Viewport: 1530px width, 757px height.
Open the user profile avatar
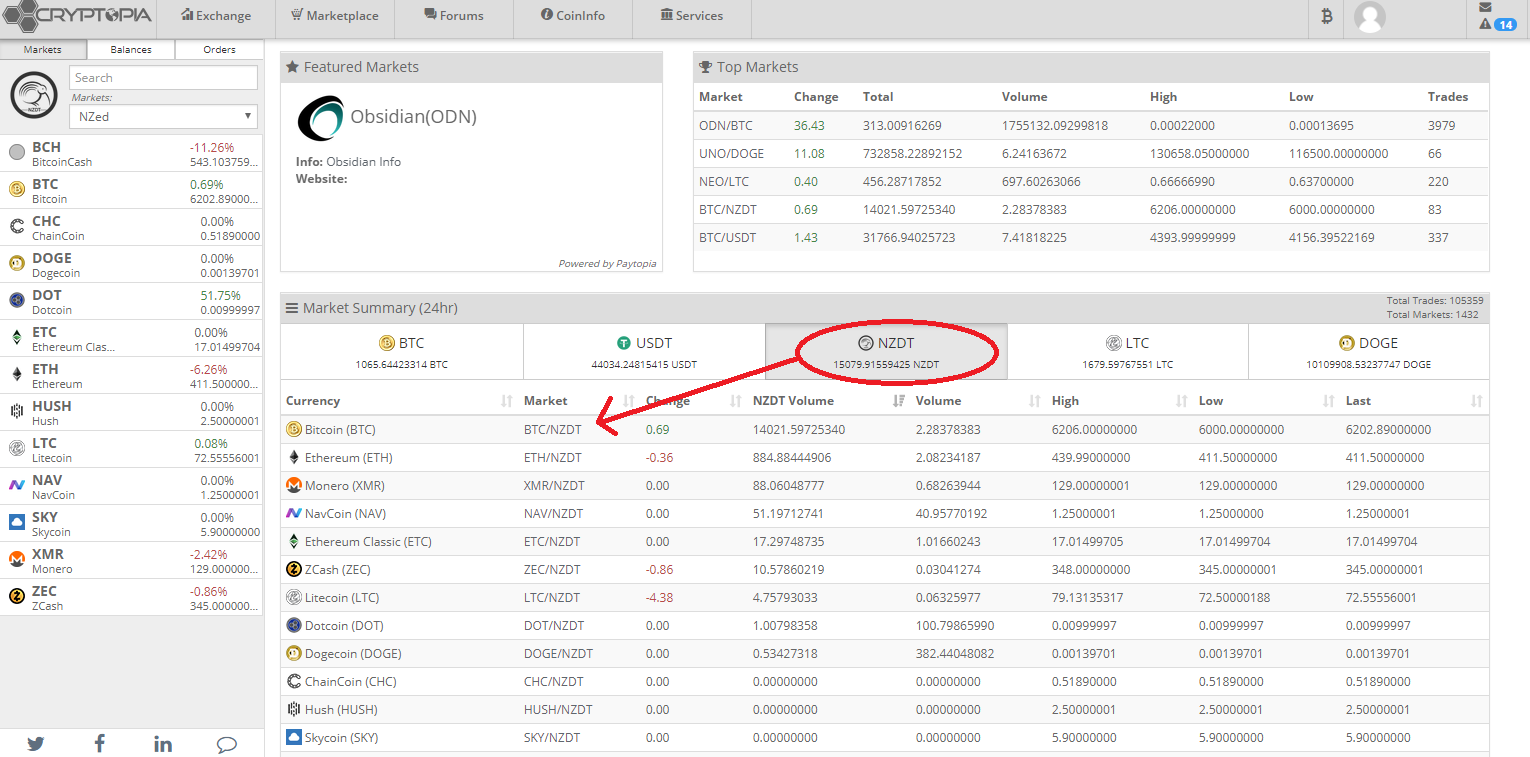(x=1369, y=16)
